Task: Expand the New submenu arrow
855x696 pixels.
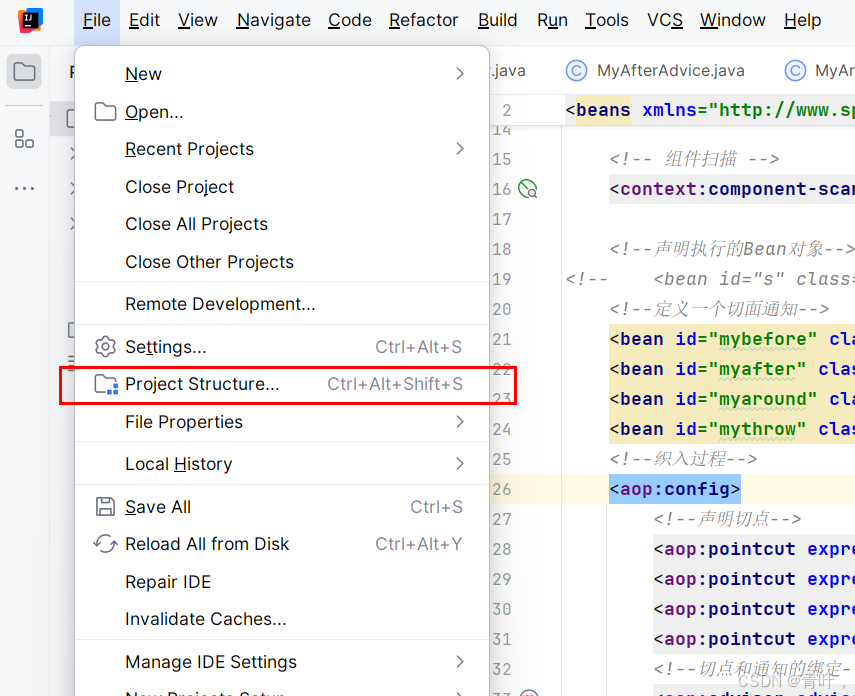Action: [460, 74]
